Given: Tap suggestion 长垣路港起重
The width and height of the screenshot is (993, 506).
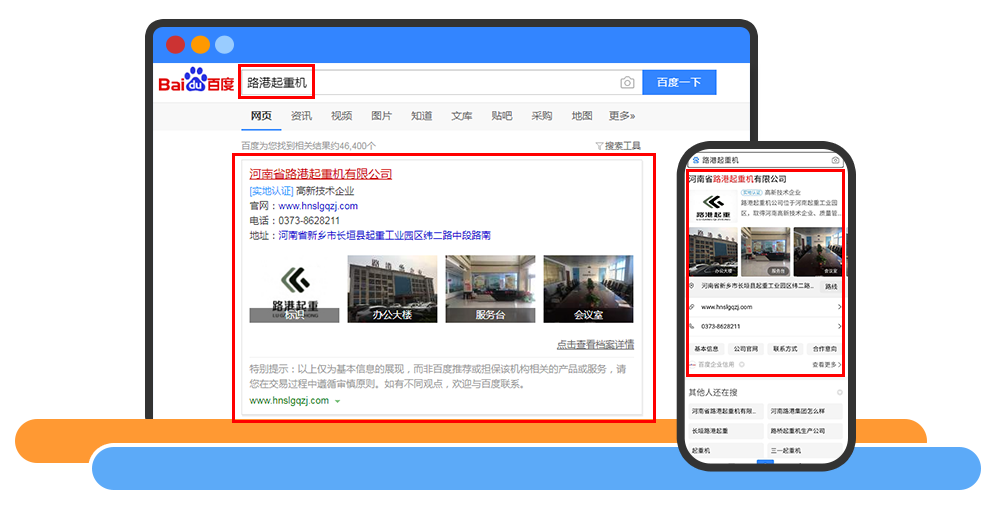Looking at the screenshot, I should [726, 431].
